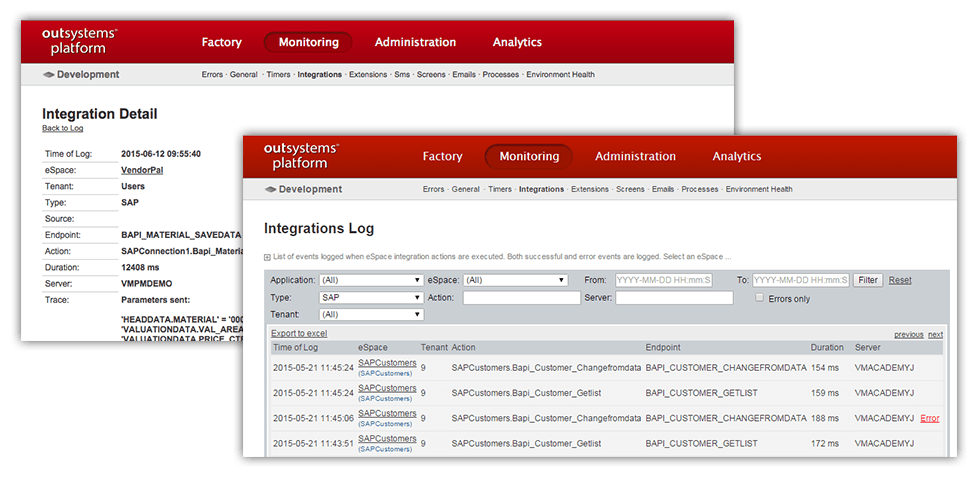Image resolution: width=980 pixels, height=479 pixels.
Task: Click the outsystems platform logo in front window
Action: point(301,156)
